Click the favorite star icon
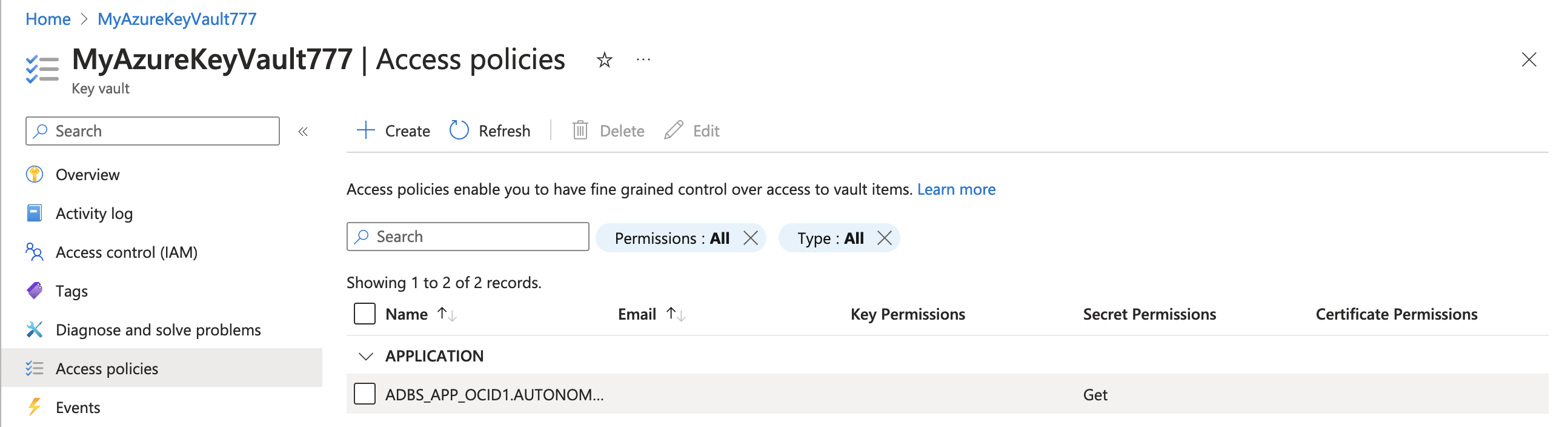1568x427 pixels. click(x=604, y=59)
